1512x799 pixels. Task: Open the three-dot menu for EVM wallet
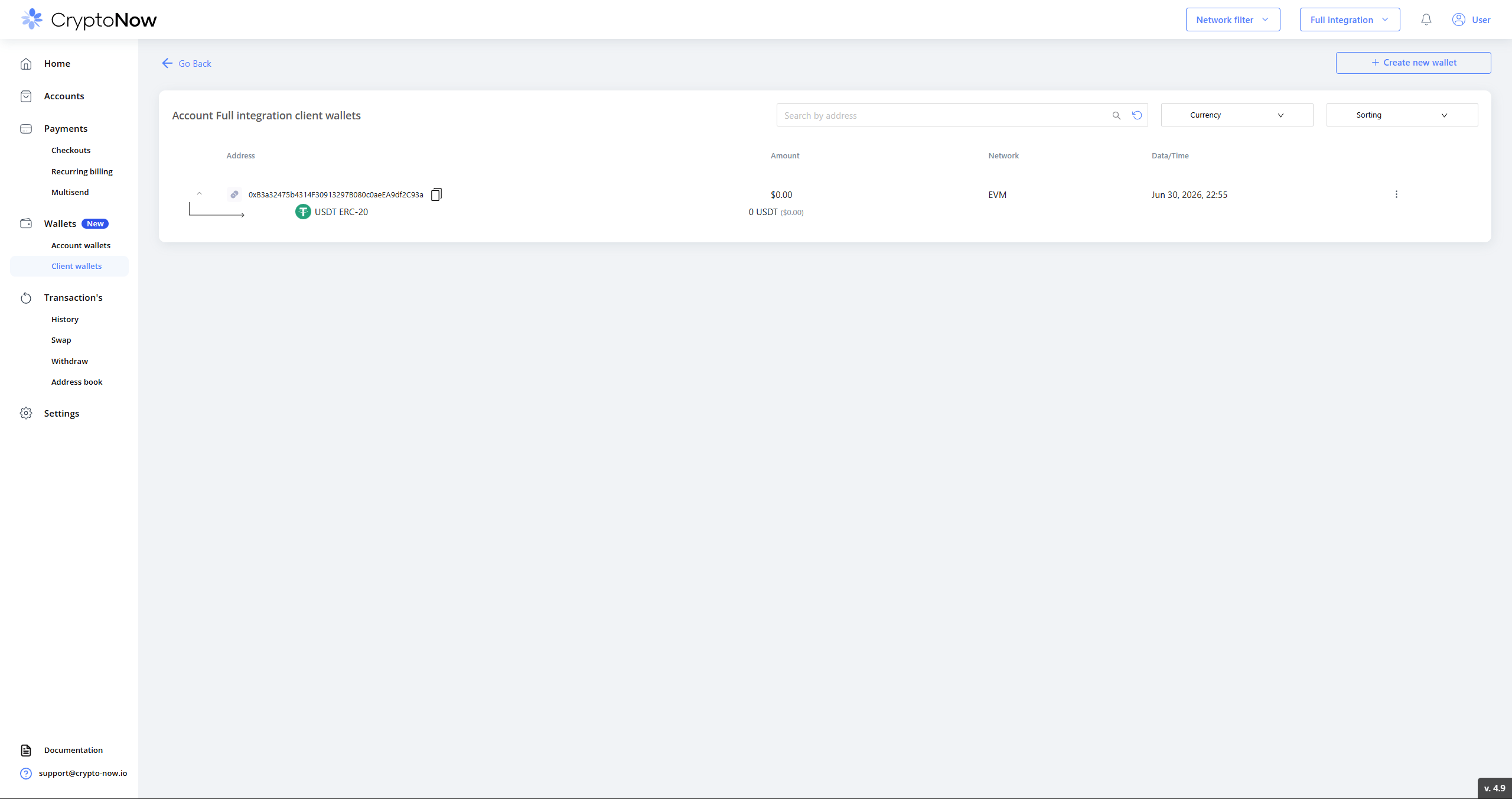(1396, 194)
